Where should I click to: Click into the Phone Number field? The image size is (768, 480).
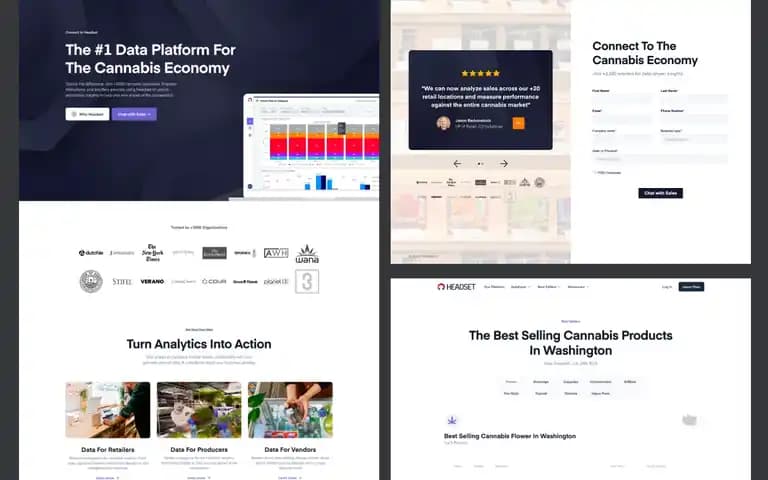click(x=694, y=119)
